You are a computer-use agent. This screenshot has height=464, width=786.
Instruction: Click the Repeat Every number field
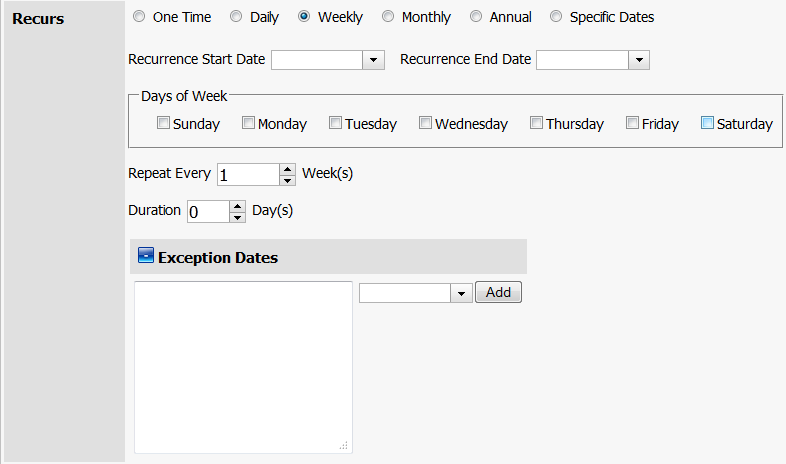point(248,174)
